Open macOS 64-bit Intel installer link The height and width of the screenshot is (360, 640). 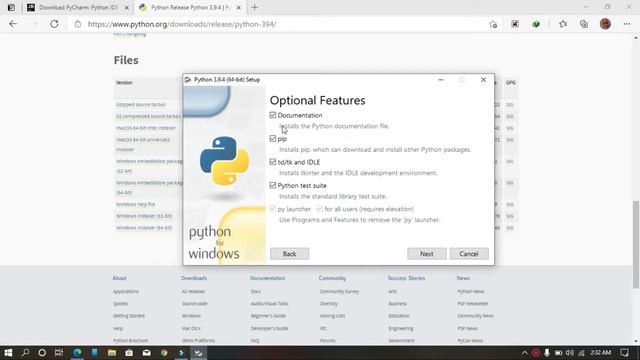tap(146, 128)
